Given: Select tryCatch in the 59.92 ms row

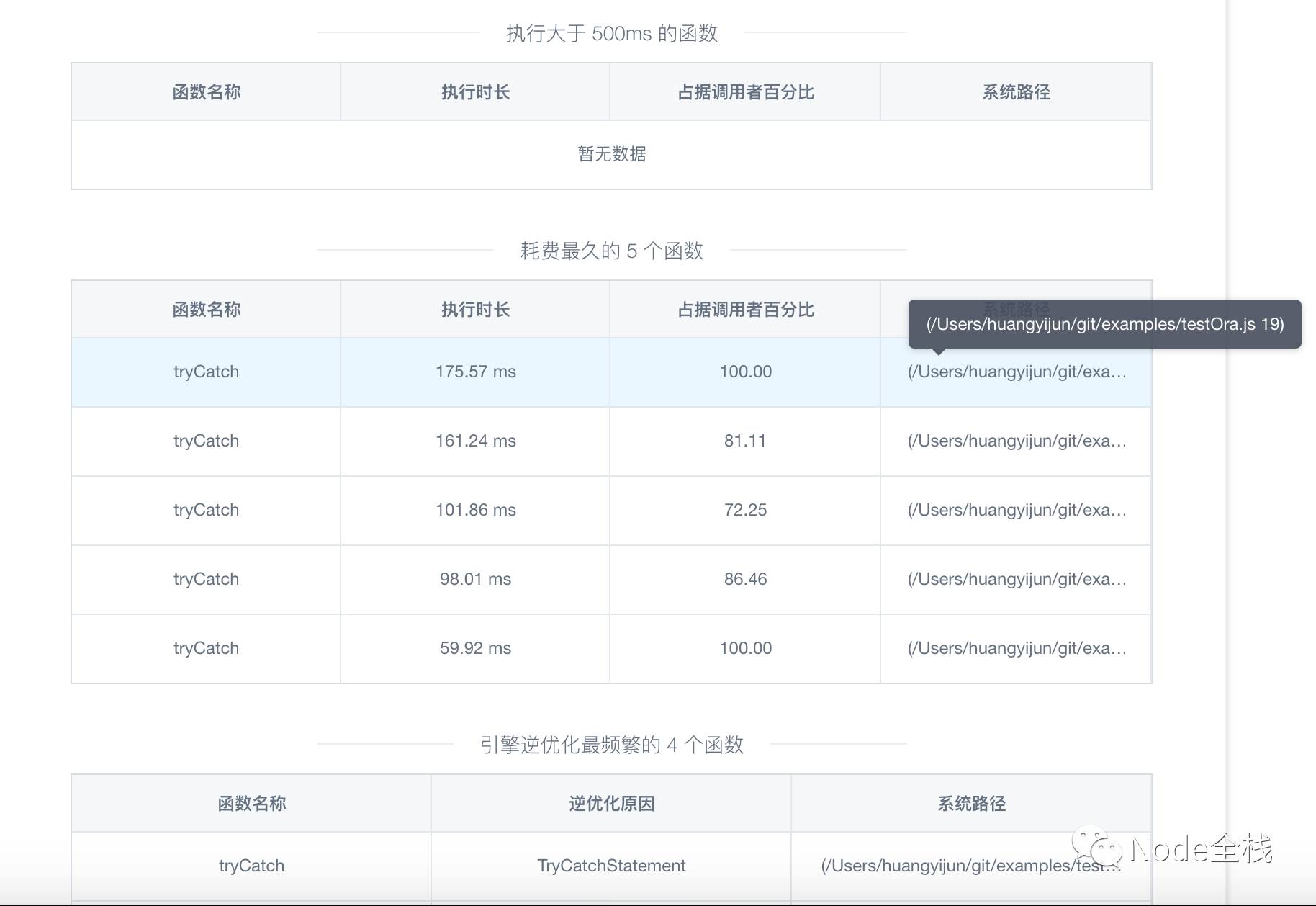Looking at the screenshot, I should pyautogui.click(x=206, y=648).
